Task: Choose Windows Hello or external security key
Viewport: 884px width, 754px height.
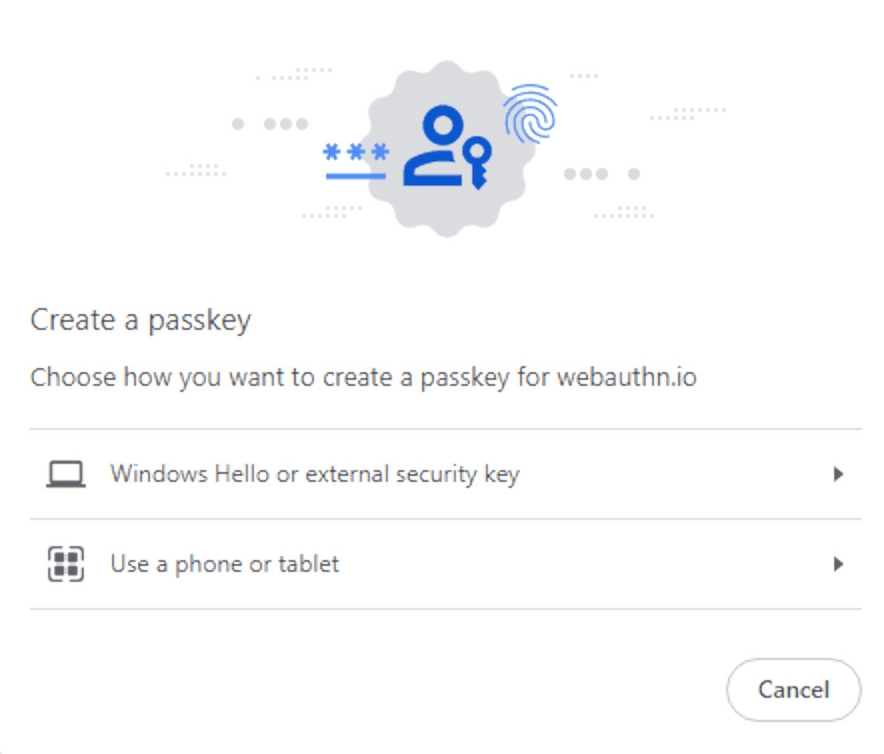Action: 446,474
